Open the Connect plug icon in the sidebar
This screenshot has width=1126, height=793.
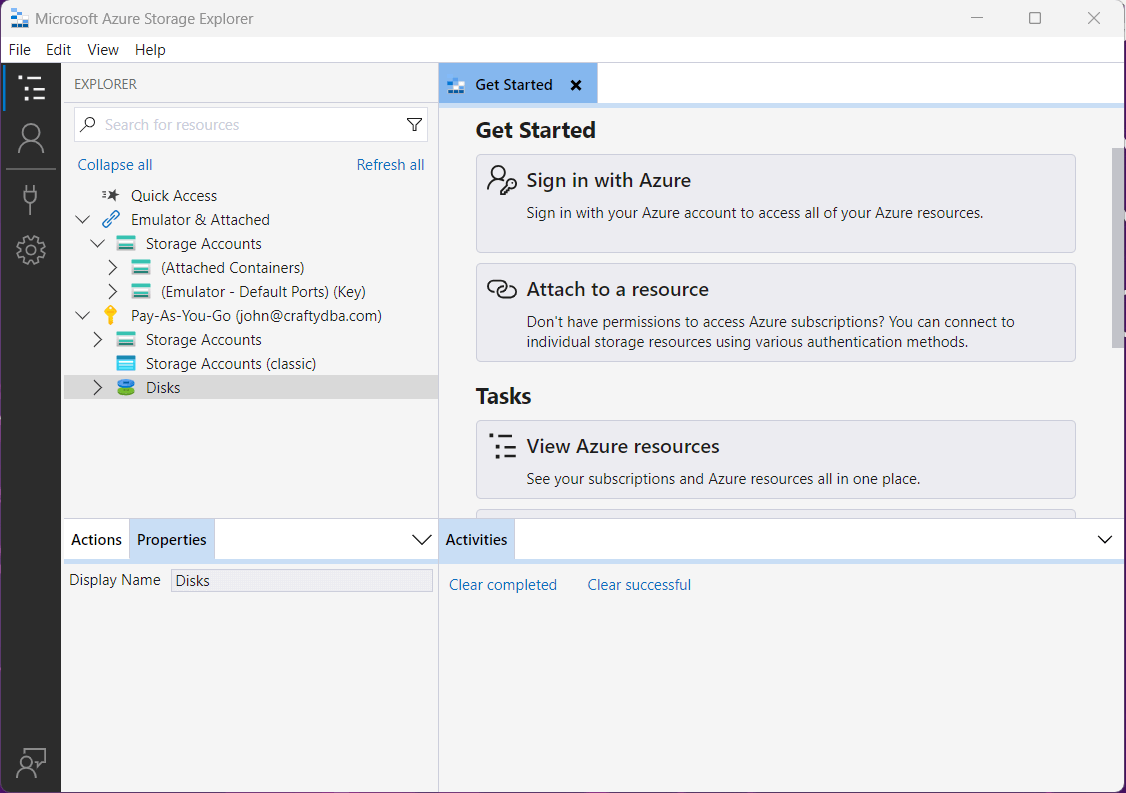coord(31,199)
